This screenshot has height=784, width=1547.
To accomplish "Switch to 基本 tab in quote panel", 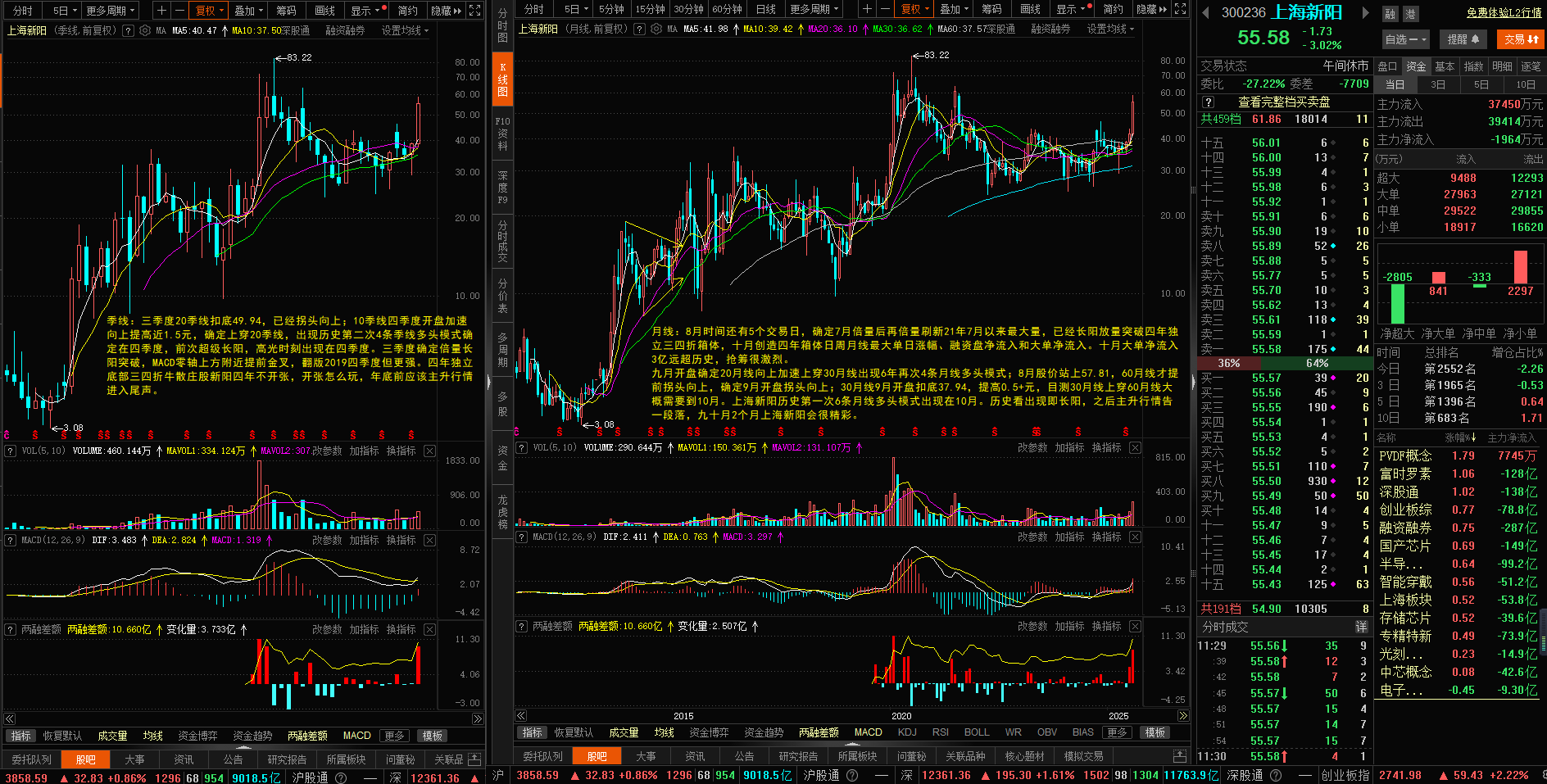I will [x=1445, y=66].
